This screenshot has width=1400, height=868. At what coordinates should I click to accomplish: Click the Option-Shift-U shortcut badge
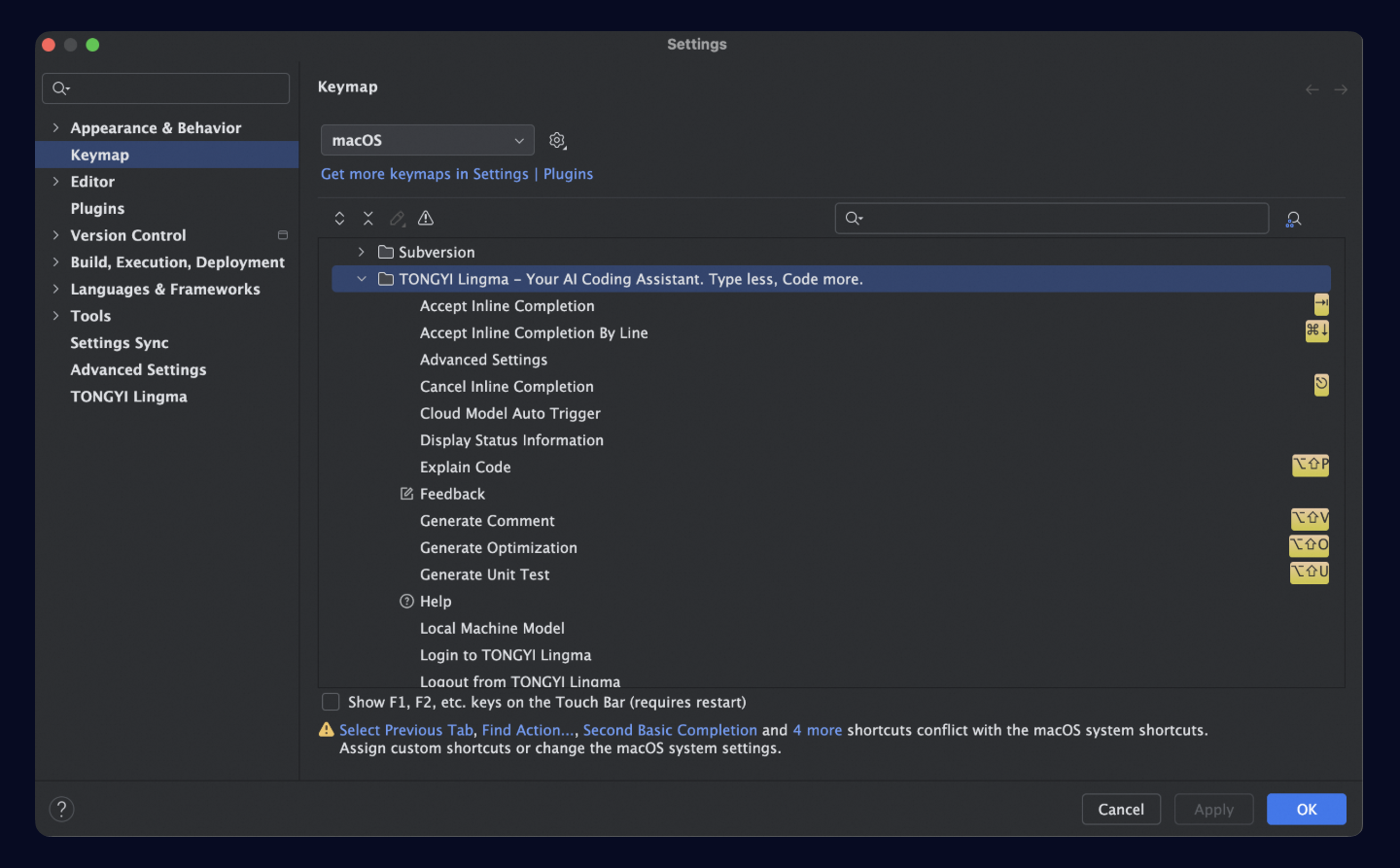click(x=1310, y=573)
